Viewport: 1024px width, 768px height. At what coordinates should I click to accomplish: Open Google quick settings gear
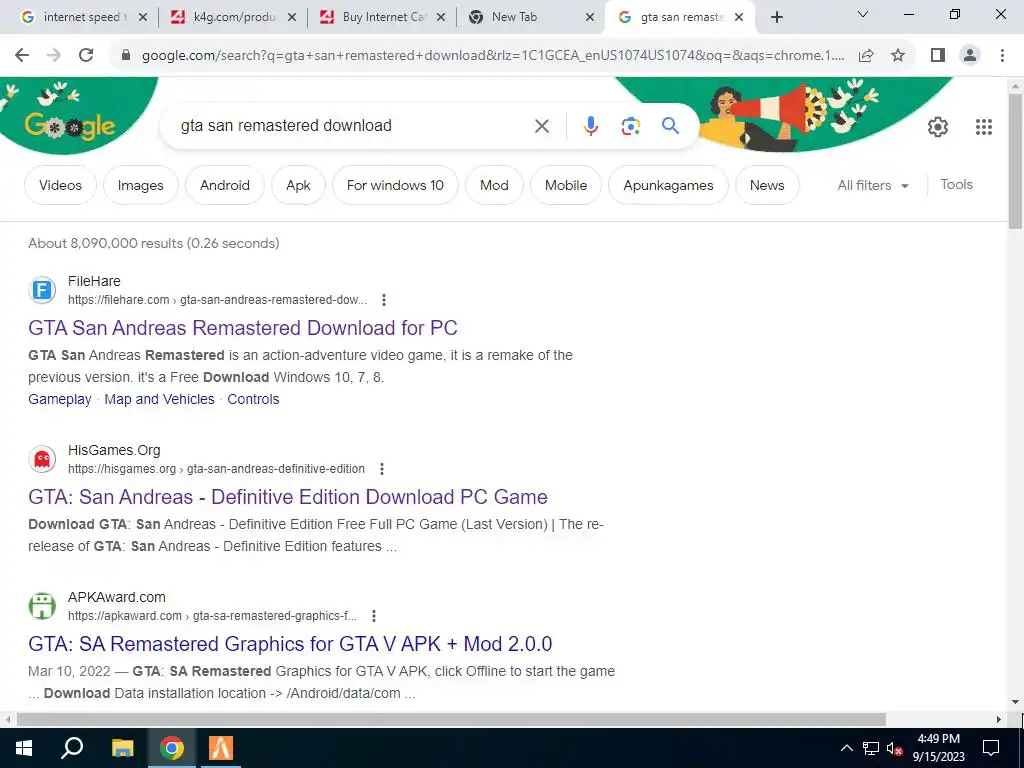click(x=938, y=127)
